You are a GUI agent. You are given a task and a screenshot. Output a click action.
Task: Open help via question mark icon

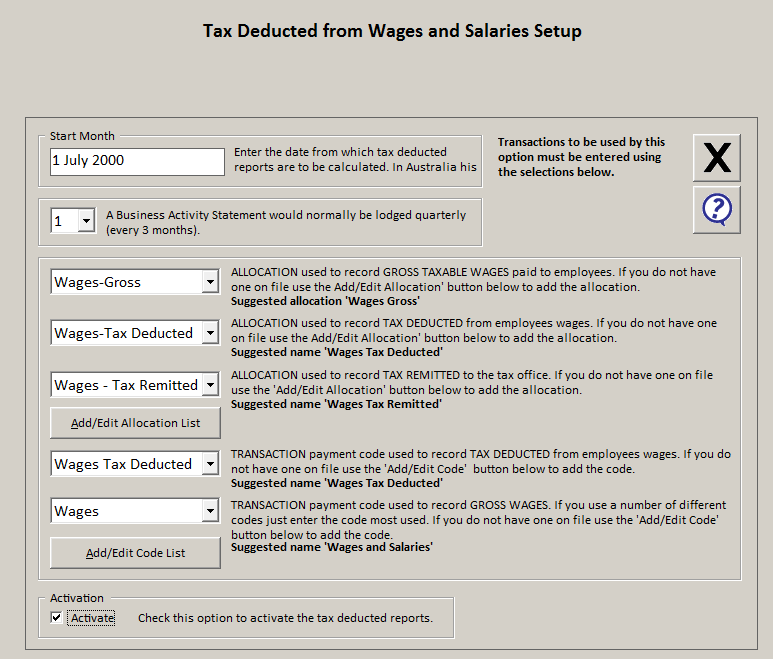[x=716, y=209]
